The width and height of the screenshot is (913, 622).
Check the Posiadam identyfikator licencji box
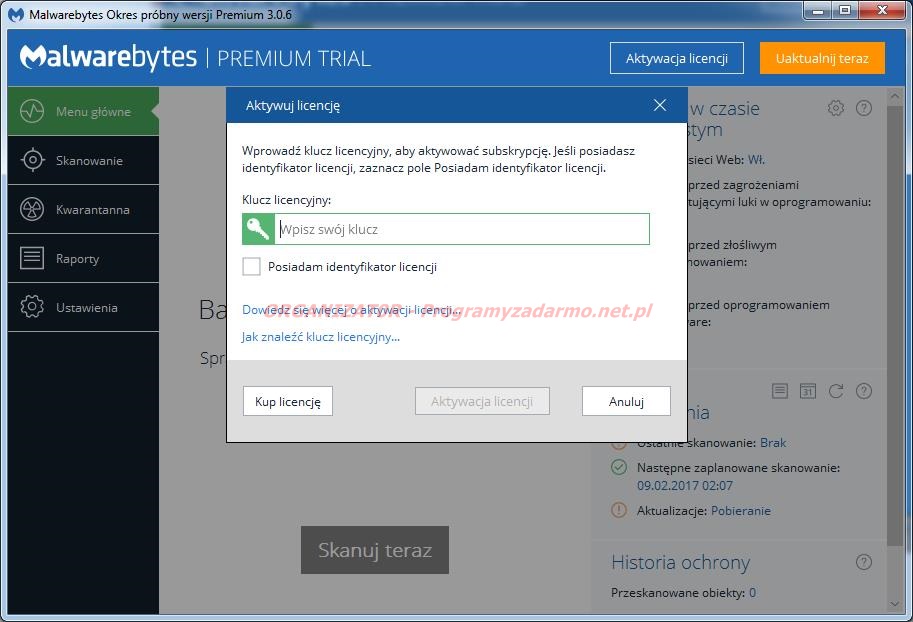point(252,267)
